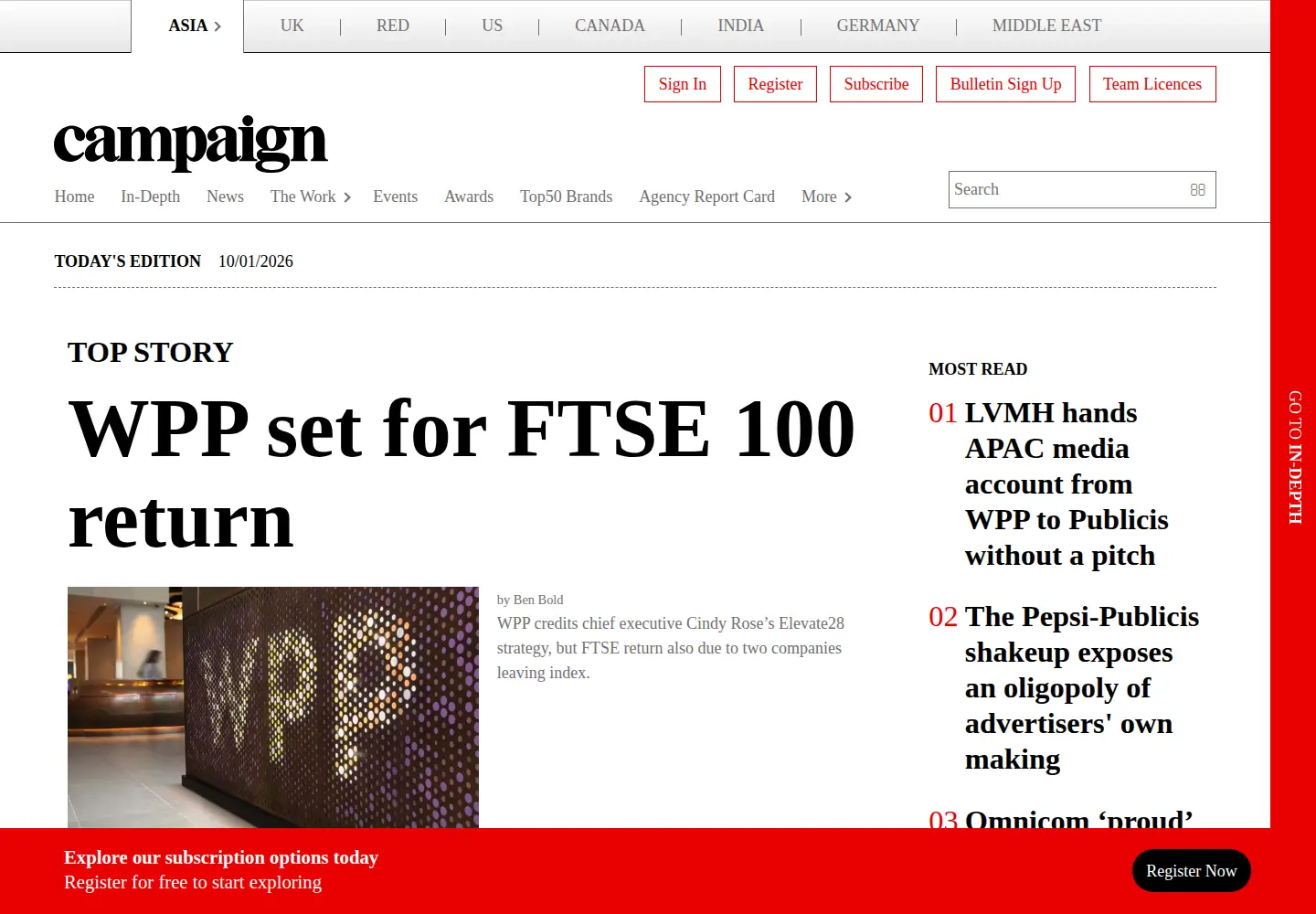
Task: Expand the More menu chevron
Action: pyautogui.click(x=848, y=197)
